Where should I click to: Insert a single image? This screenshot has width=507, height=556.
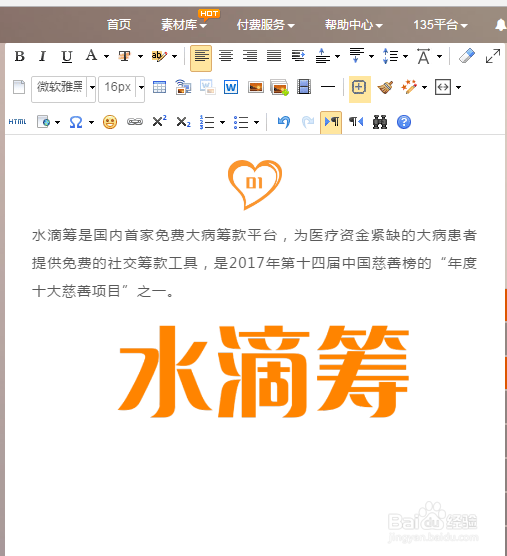coord(256,87)
